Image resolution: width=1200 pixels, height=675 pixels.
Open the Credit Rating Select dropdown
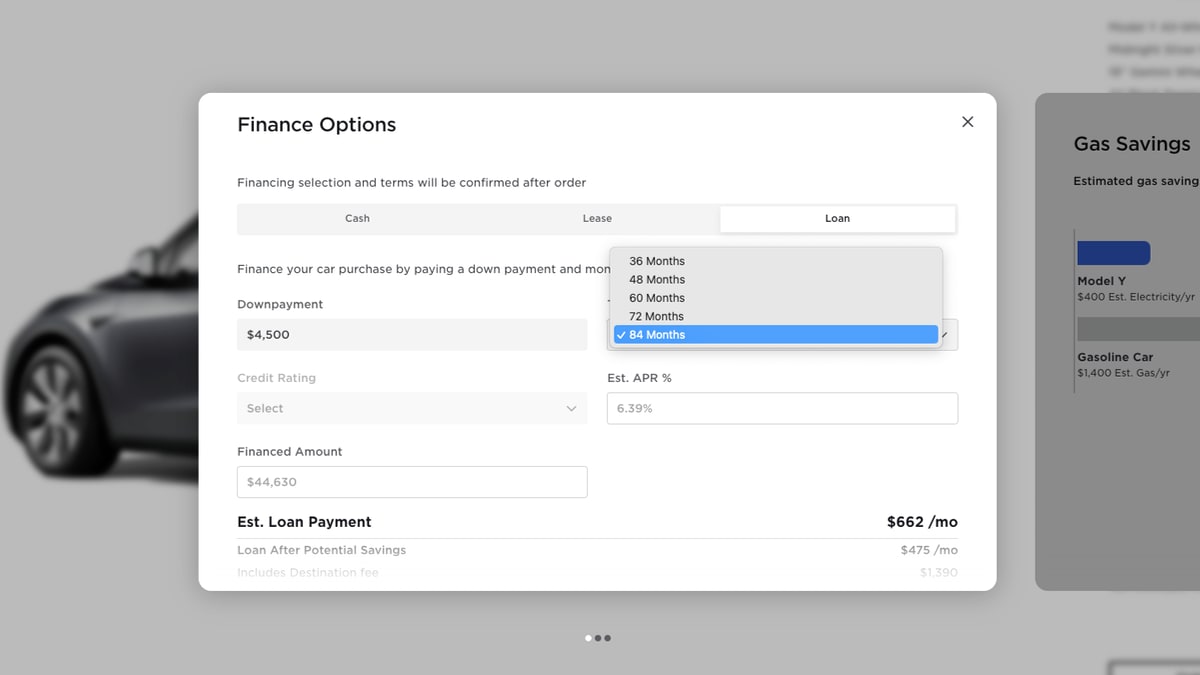pyautogui.click(x=412, y=408)
